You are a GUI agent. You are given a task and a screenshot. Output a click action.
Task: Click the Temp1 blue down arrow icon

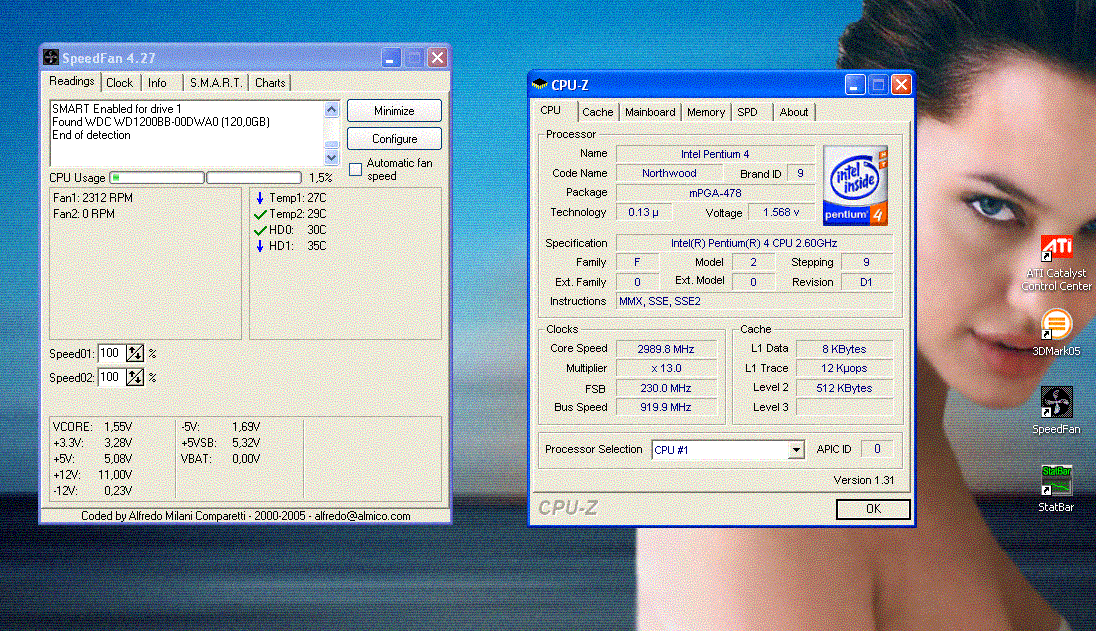[x=260, y=198]
